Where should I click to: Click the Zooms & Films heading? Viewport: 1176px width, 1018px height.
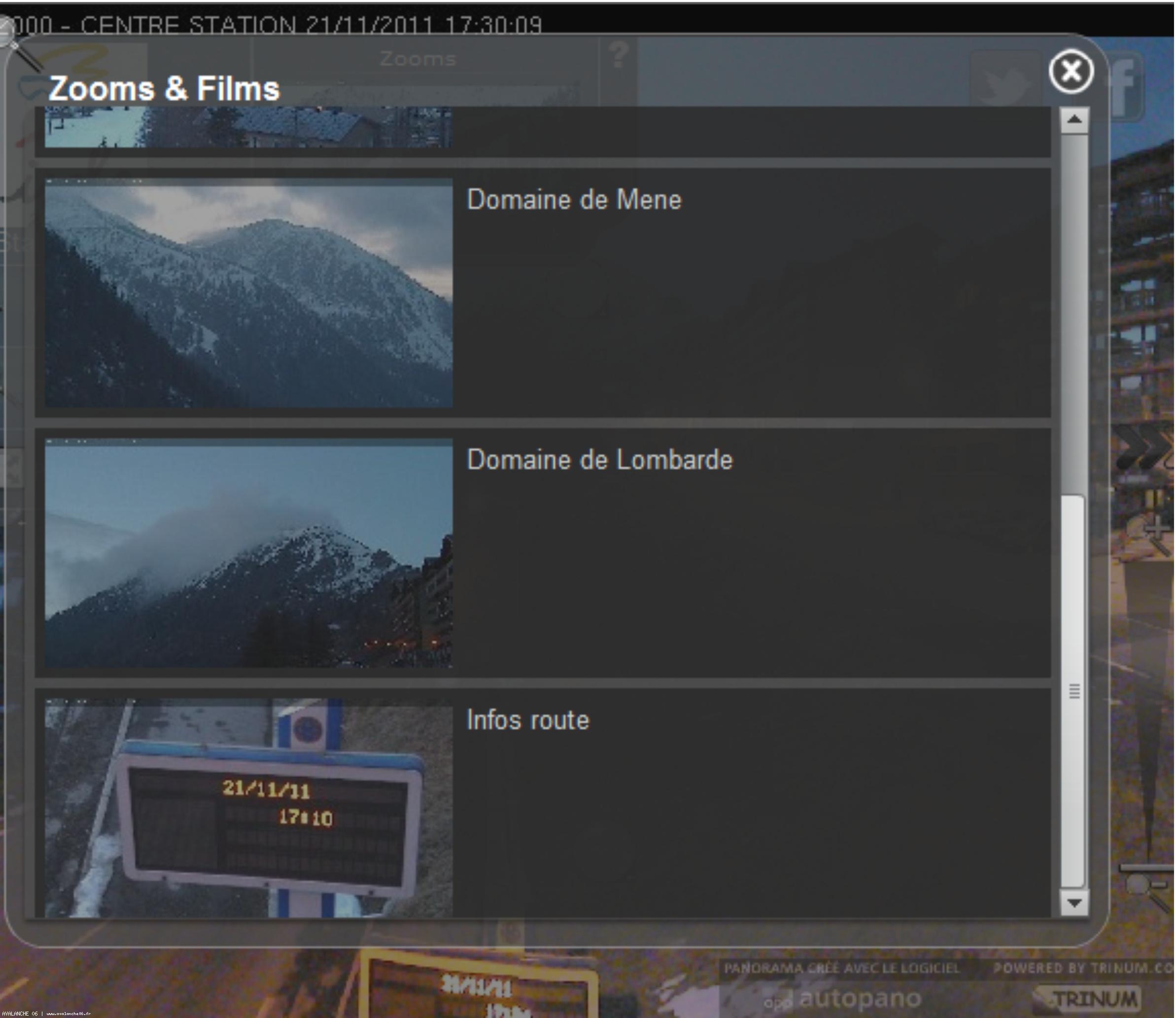(164, 89)
